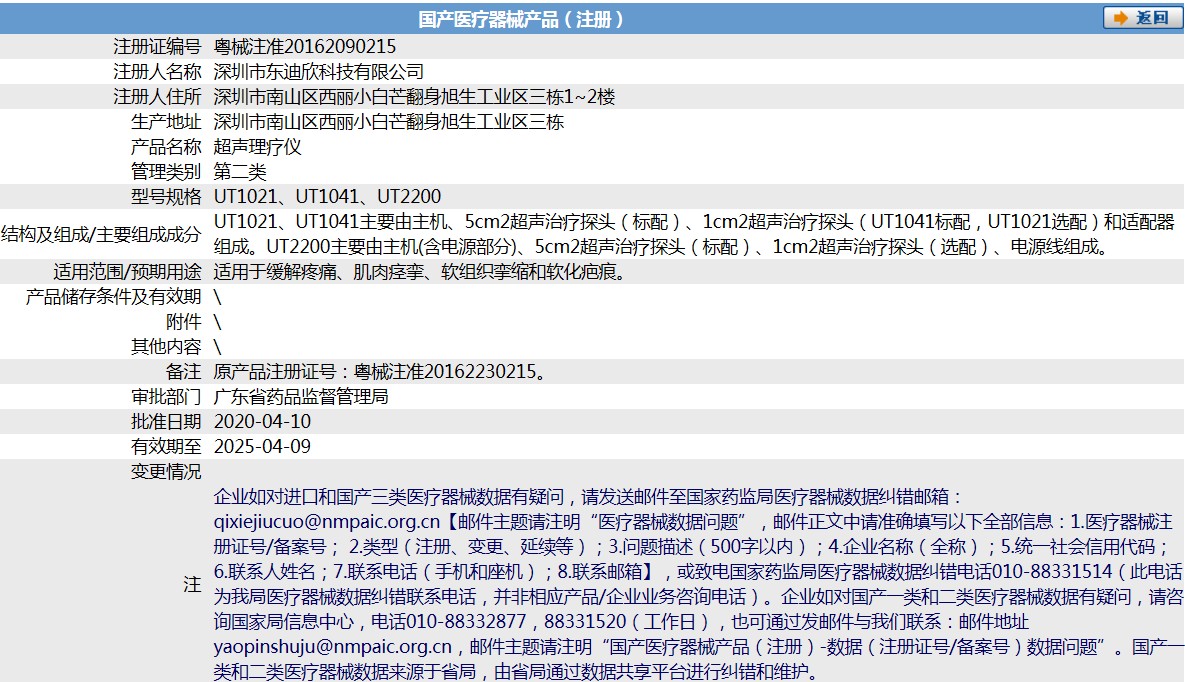Click the 型号规格 label
The height and width of the screenshot is (682, 1185).
(166, 197)
